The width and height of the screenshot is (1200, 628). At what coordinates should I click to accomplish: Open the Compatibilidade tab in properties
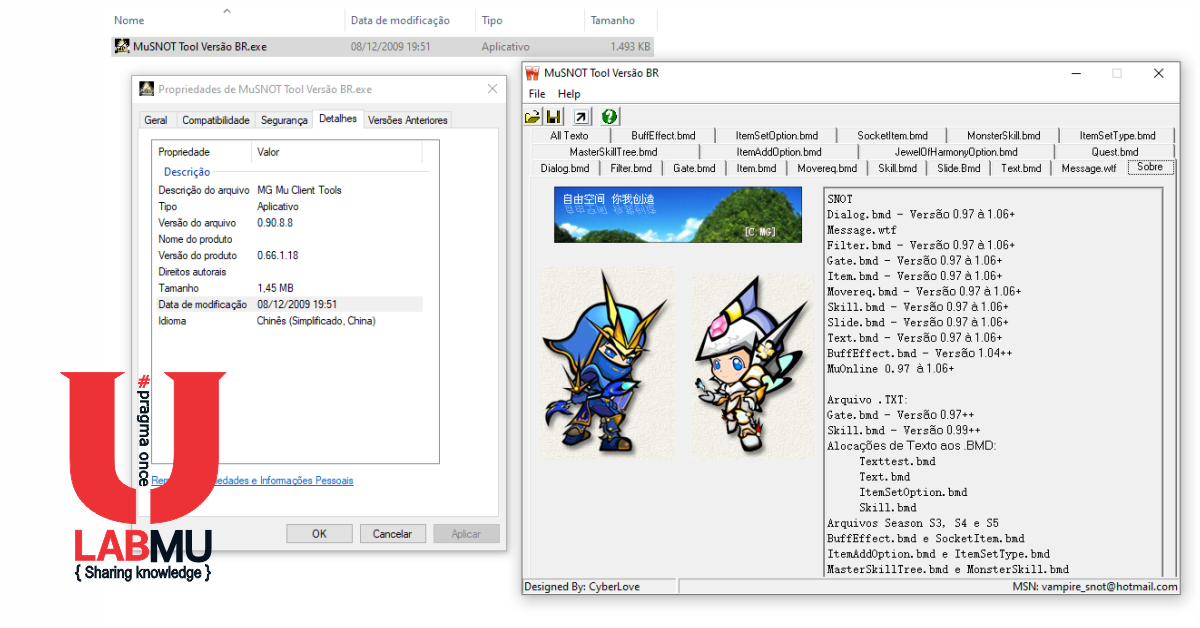215,120
